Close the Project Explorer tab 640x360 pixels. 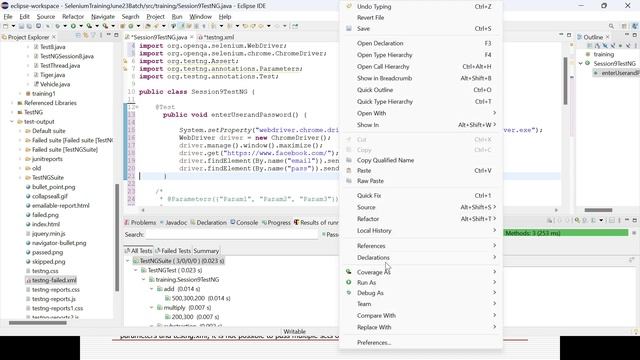coord(53,37)
